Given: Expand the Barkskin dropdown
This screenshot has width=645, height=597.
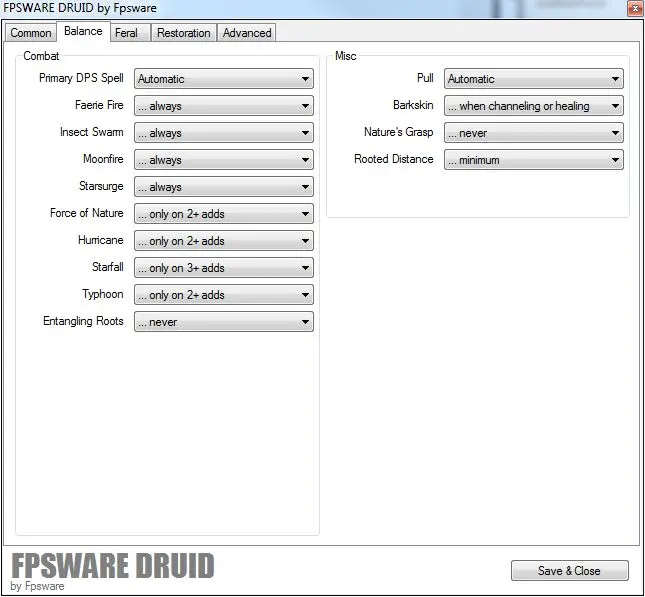Looking at the screenshot, I should click(x=533, y=106).
